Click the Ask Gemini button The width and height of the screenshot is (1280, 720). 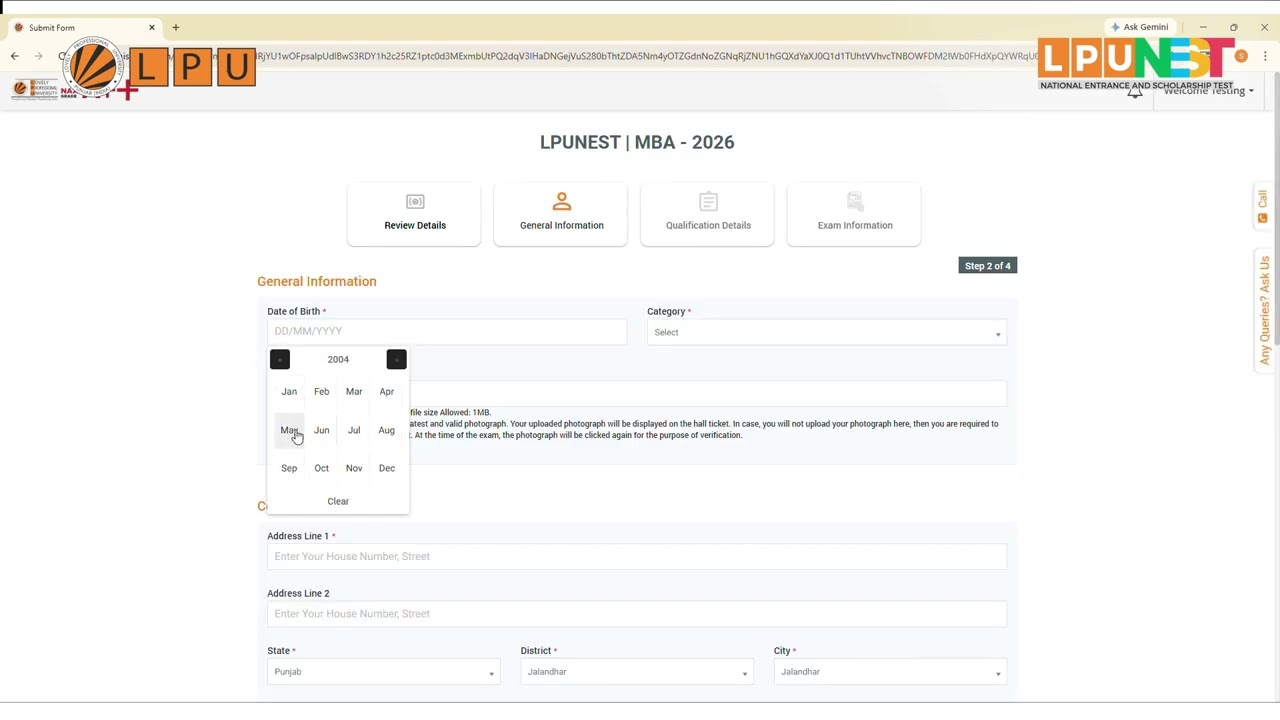(1139, 27)
